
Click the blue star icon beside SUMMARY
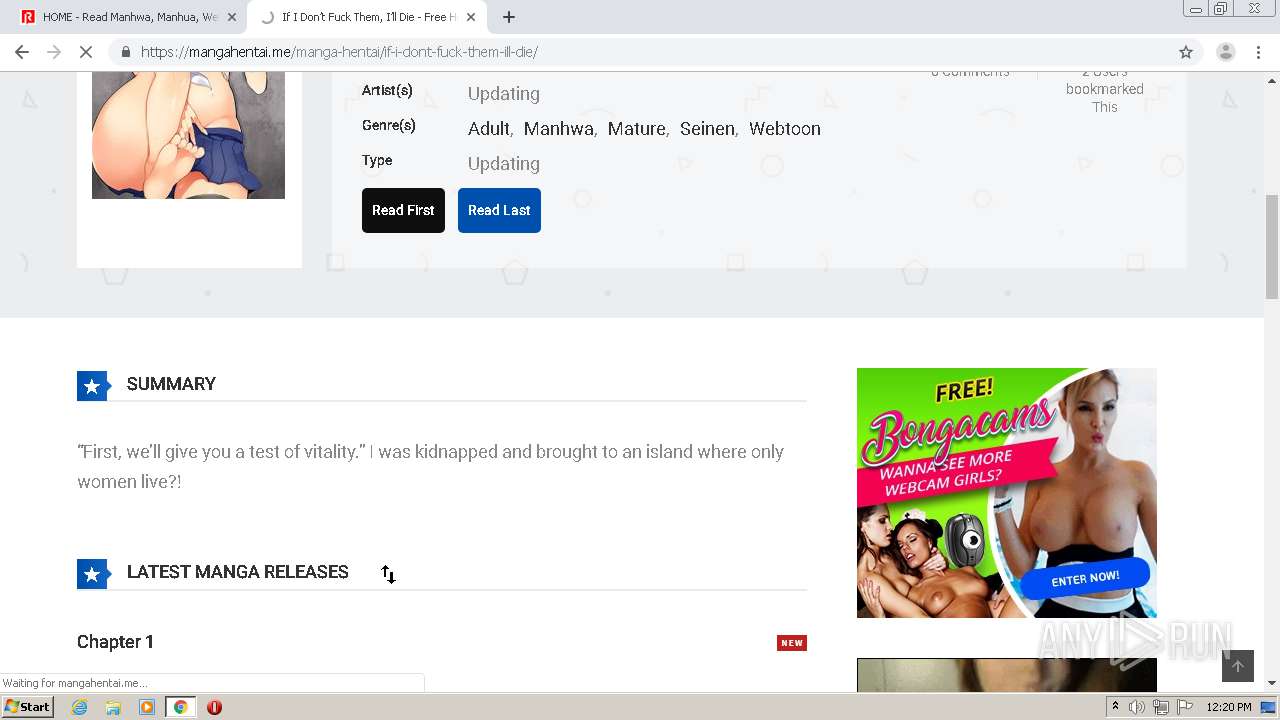click(x=92, y=386)
